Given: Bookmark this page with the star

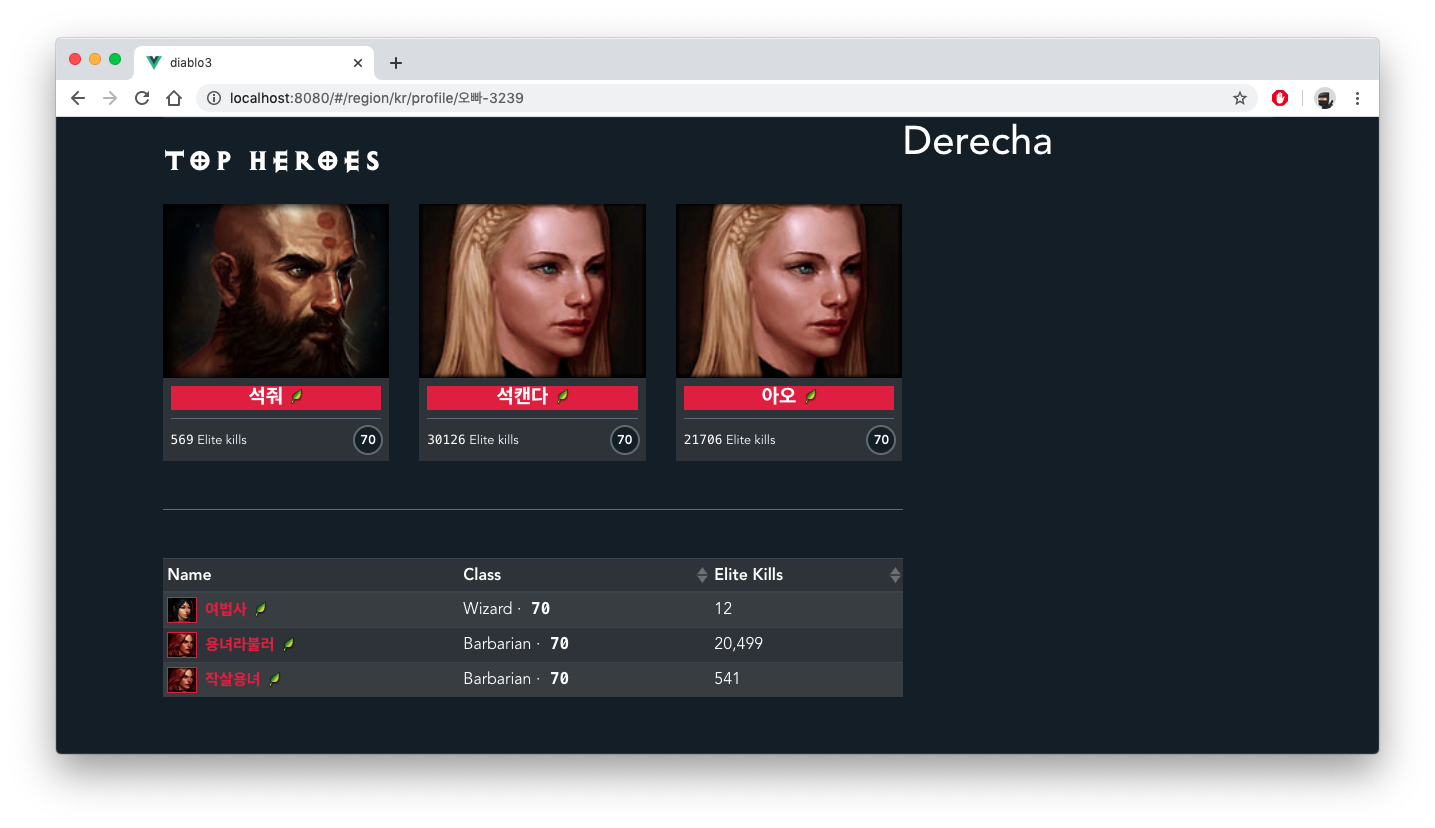Looking at the screenshot, I should tap(1240, 98).
